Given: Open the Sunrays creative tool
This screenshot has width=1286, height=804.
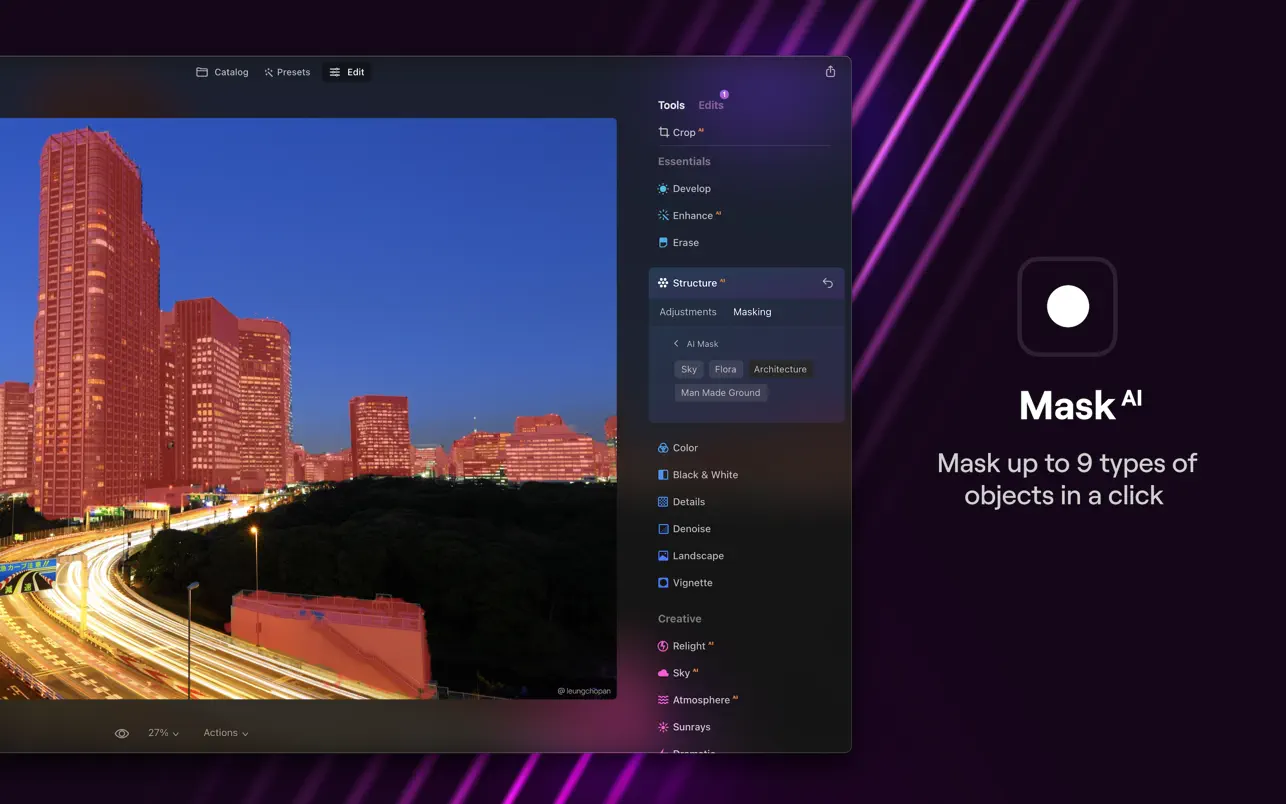Looking at the screenshot, I should coord(691,727).
